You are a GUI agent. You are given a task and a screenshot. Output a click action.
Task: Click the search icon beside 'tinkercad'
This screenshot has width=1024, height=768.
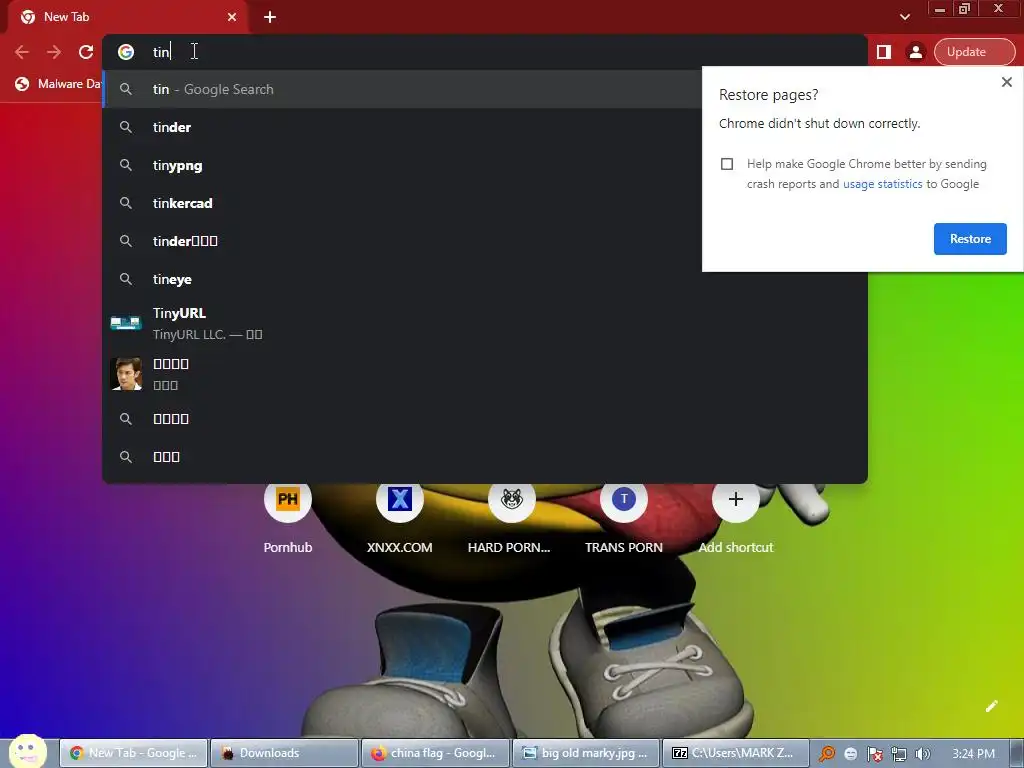coord(126,203)
